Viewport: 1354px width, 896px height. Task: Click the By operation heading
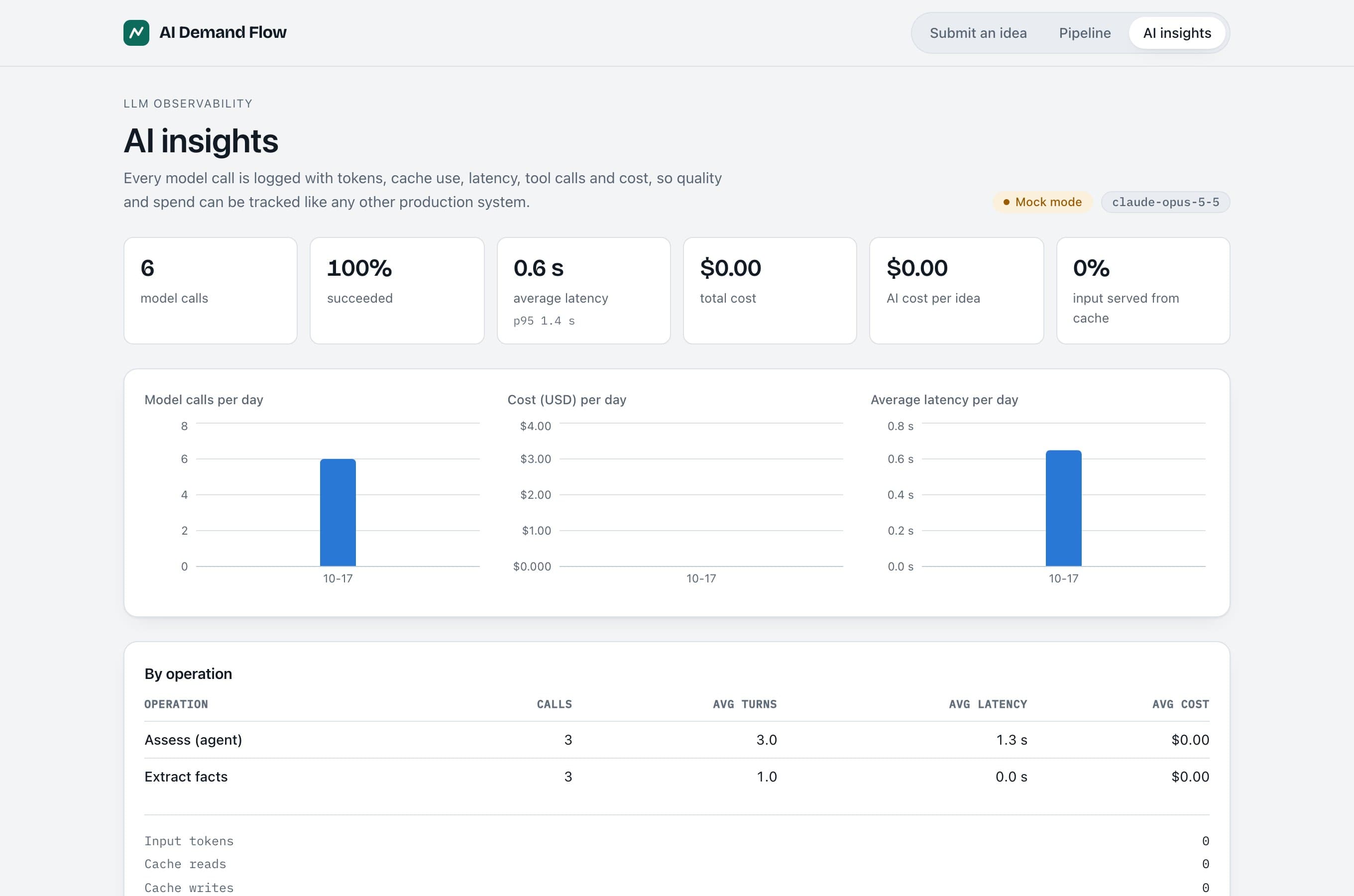188,673
